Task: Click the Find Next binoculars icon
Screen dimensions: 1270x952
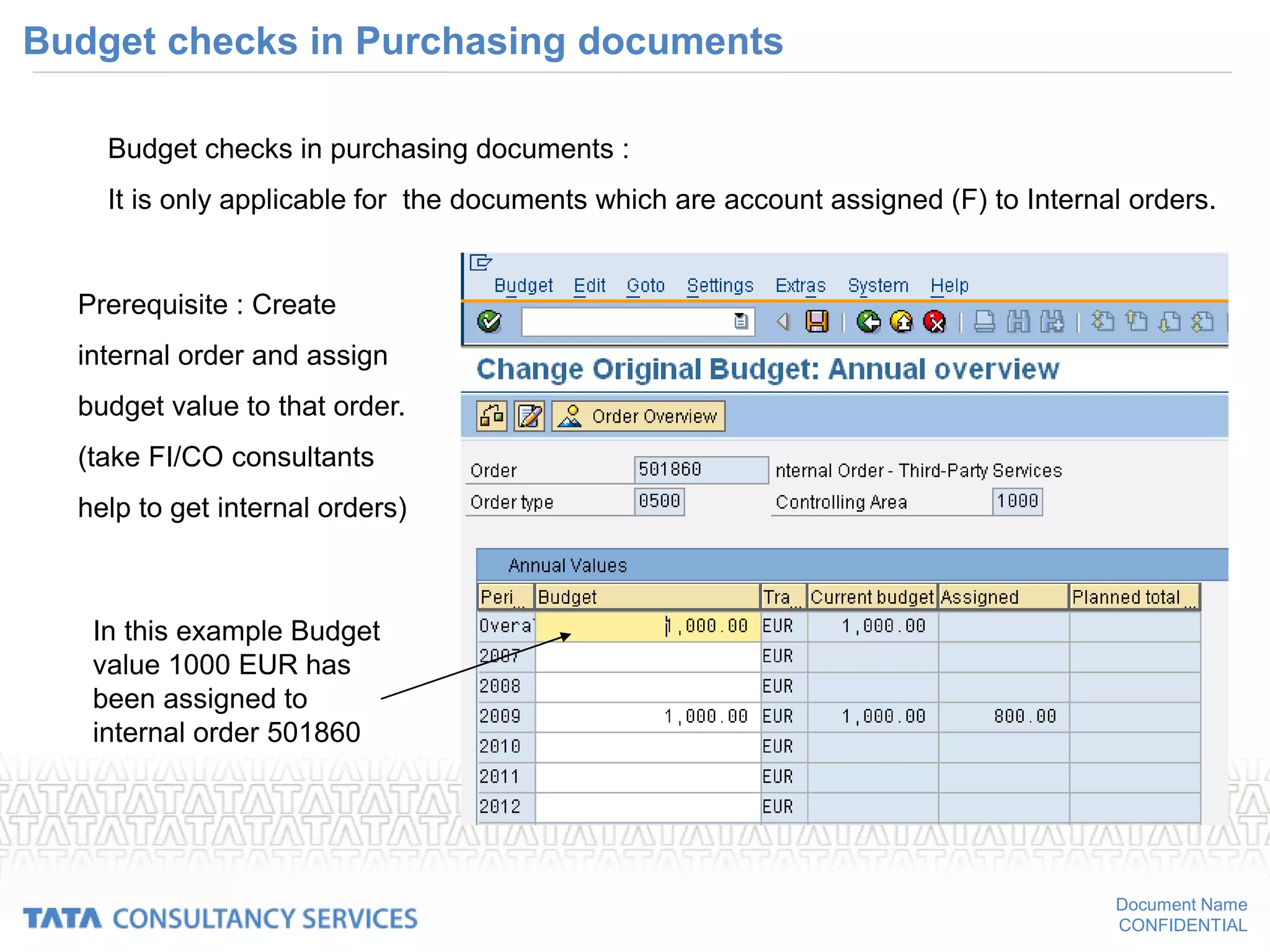Action: [x=1052, y=322]
